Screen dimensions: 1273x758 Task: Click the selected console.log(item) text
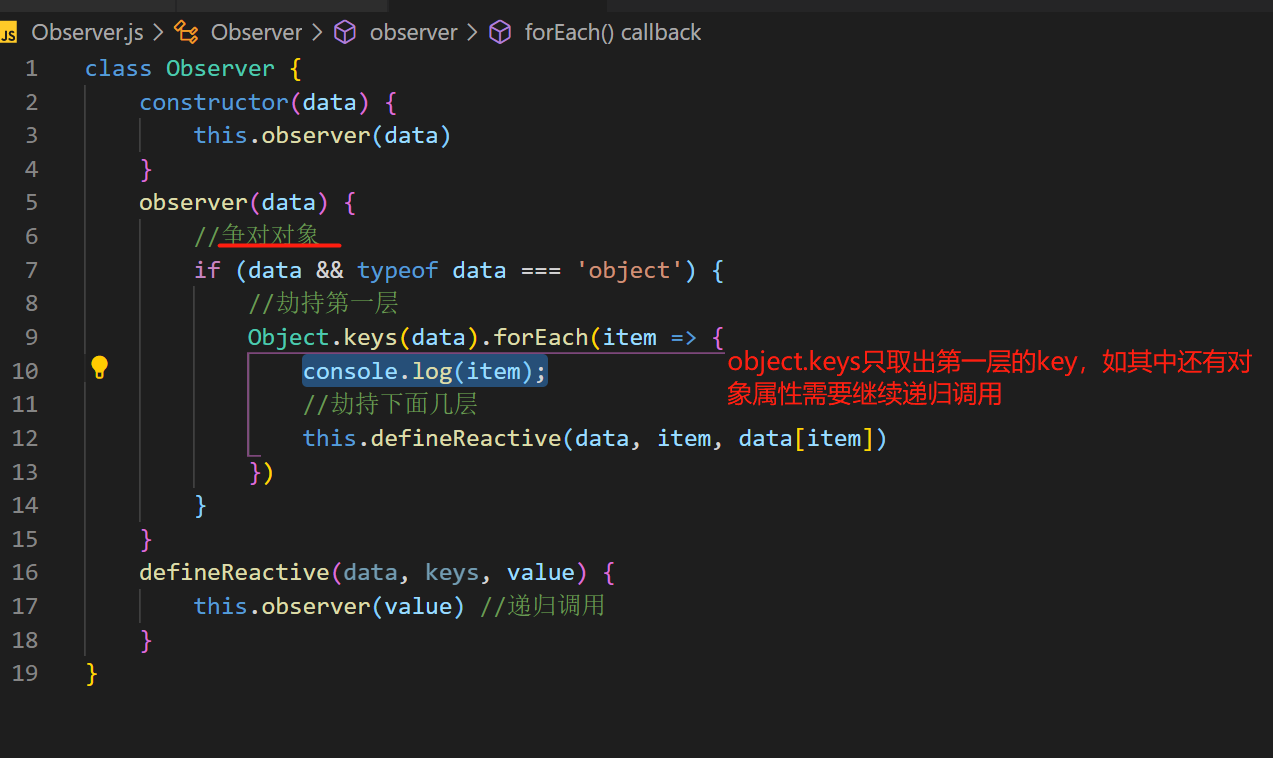424,370
